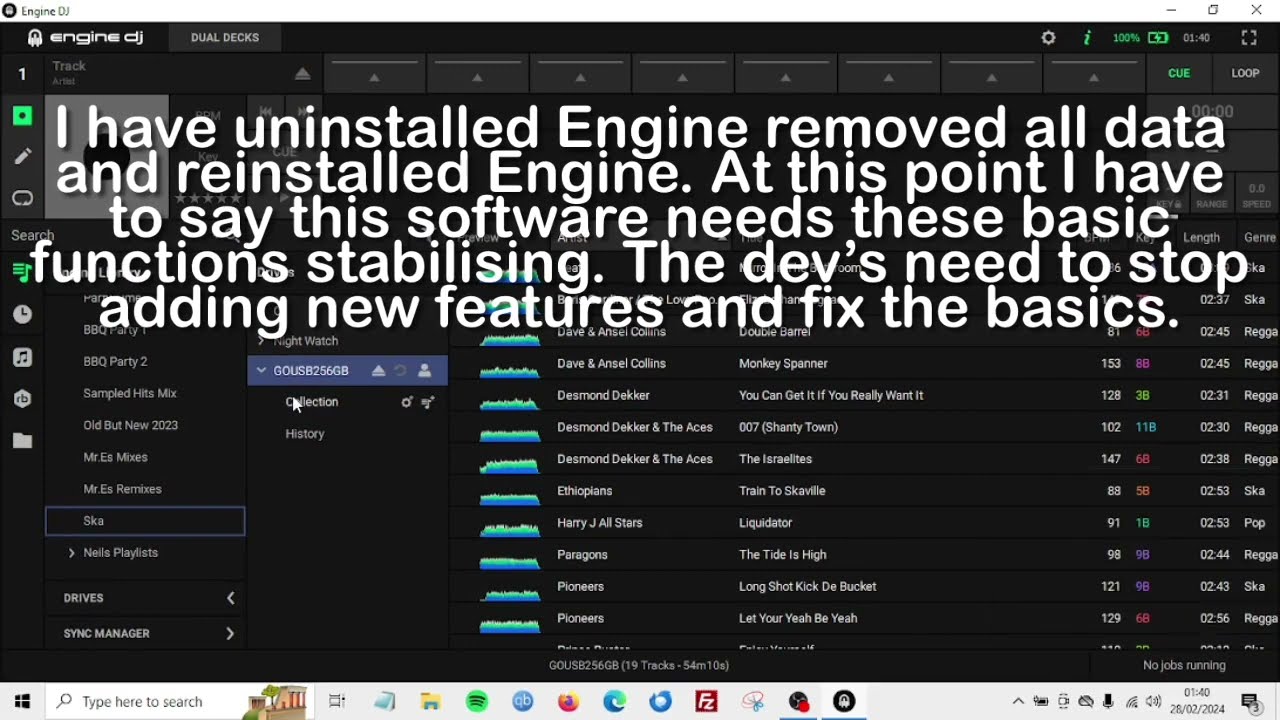This screenshot has height=720, width=1280.
Task: Select the Sampled Hits Mix playlist
Action: pyautogui.click(x=130, y=394)
